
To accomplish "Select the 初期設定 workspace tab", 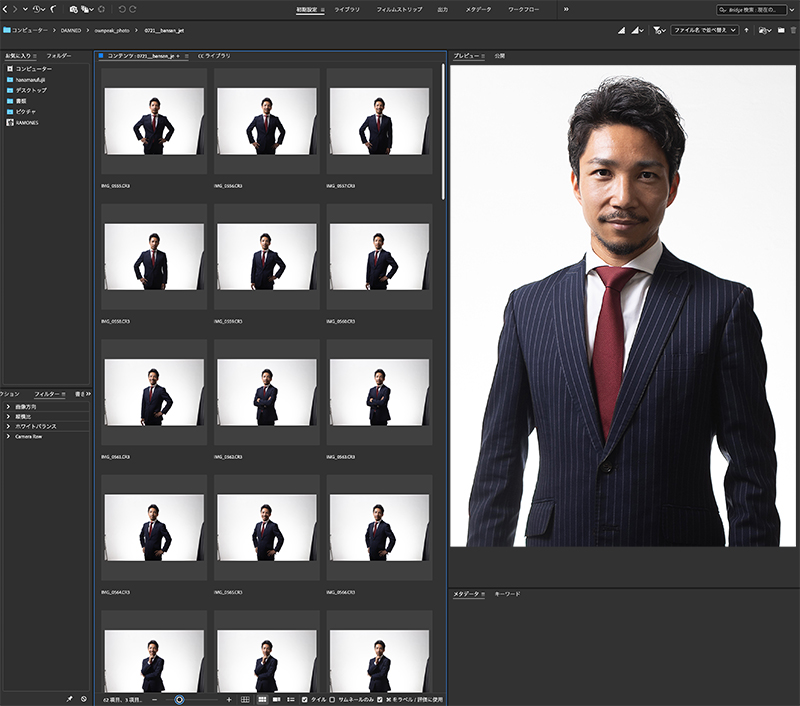I will coord(307,10).
